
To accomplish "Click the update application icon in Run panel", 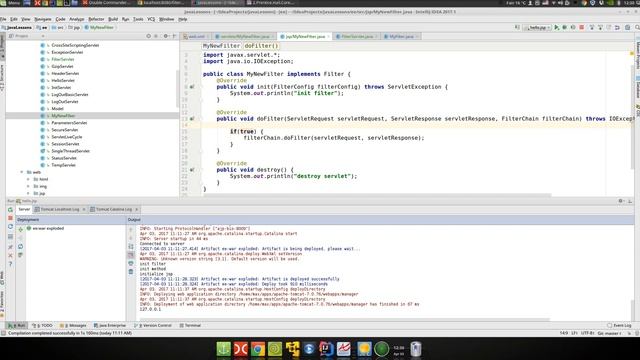I will click(x=10, y=227).
